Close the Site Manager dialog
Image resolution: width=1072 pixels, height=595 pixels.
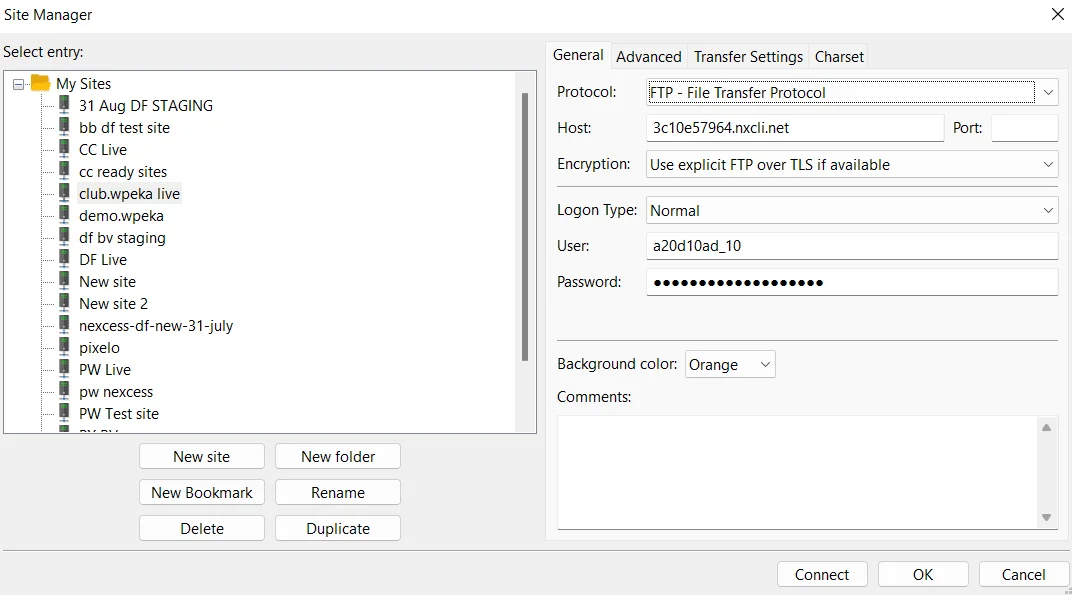coord(1057,14)
